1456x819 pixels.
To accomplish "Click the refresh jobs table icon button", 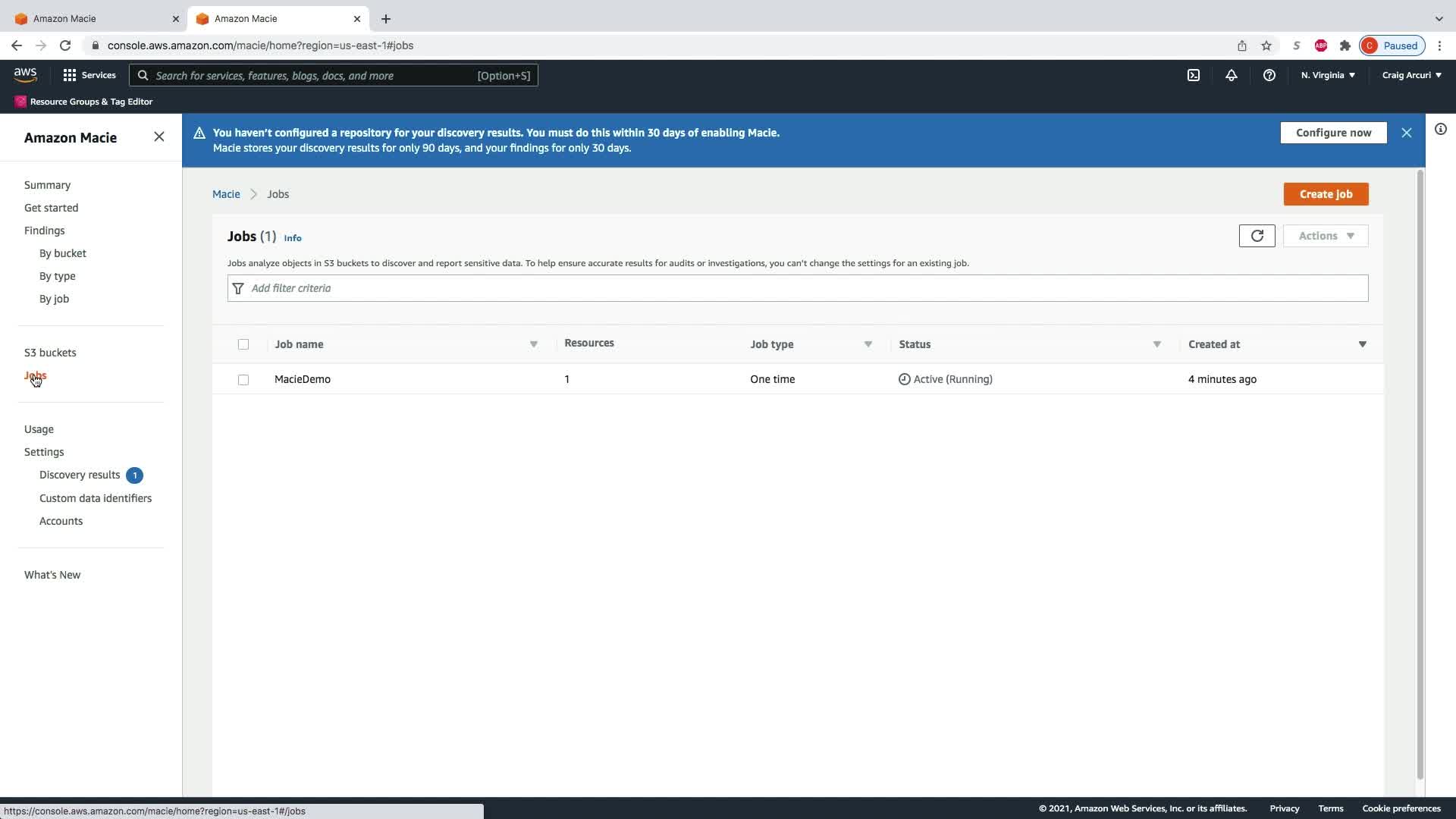I will tap(1257, 236).
